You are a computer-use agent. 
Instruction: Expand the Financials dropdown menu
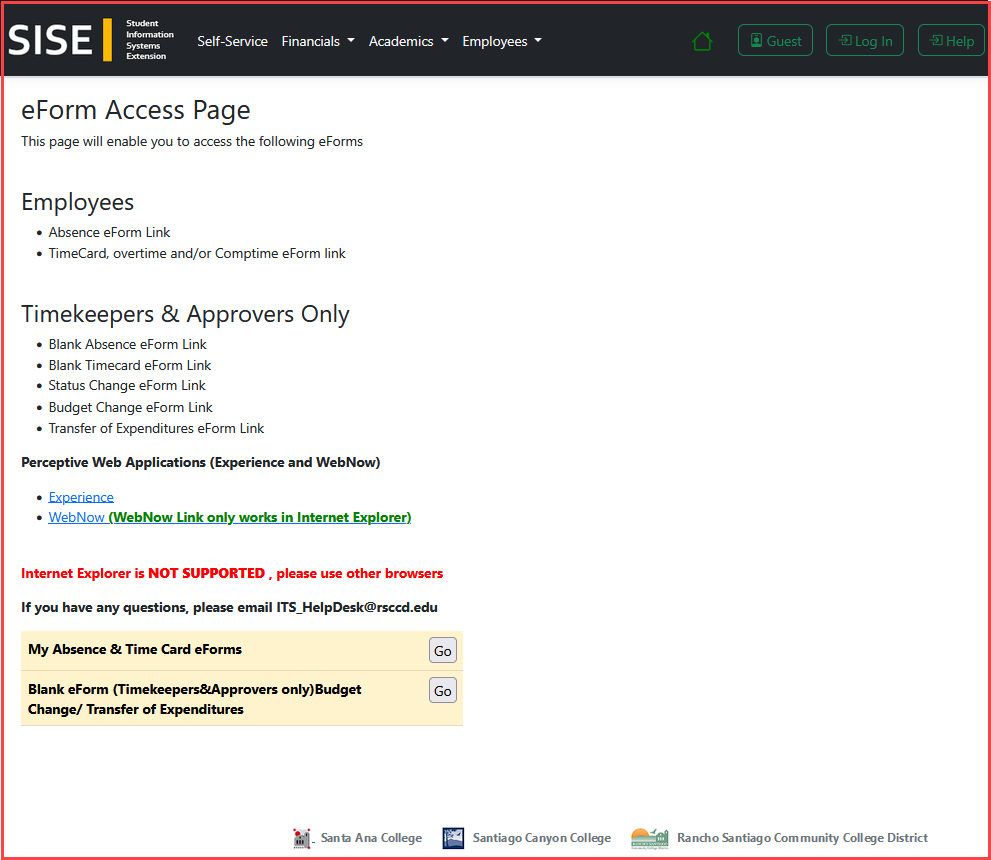tap(318, 41)
